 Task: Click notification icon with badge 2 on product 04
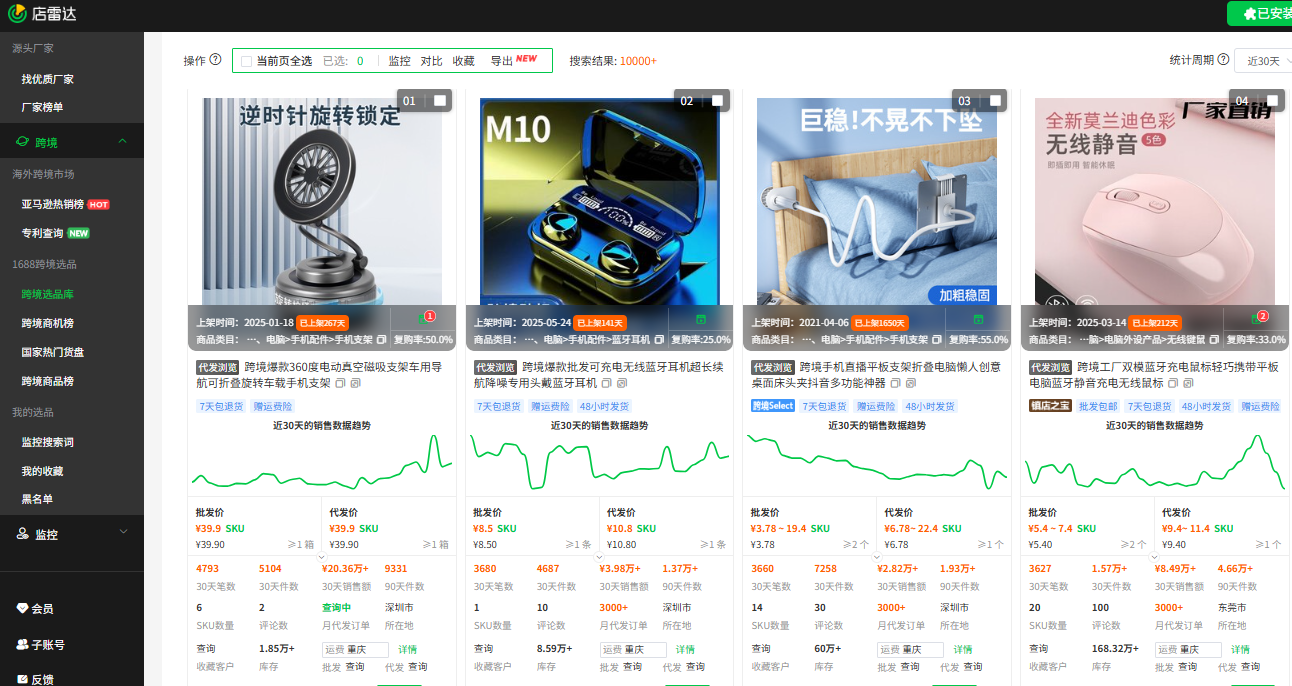tap(1258, 318)
